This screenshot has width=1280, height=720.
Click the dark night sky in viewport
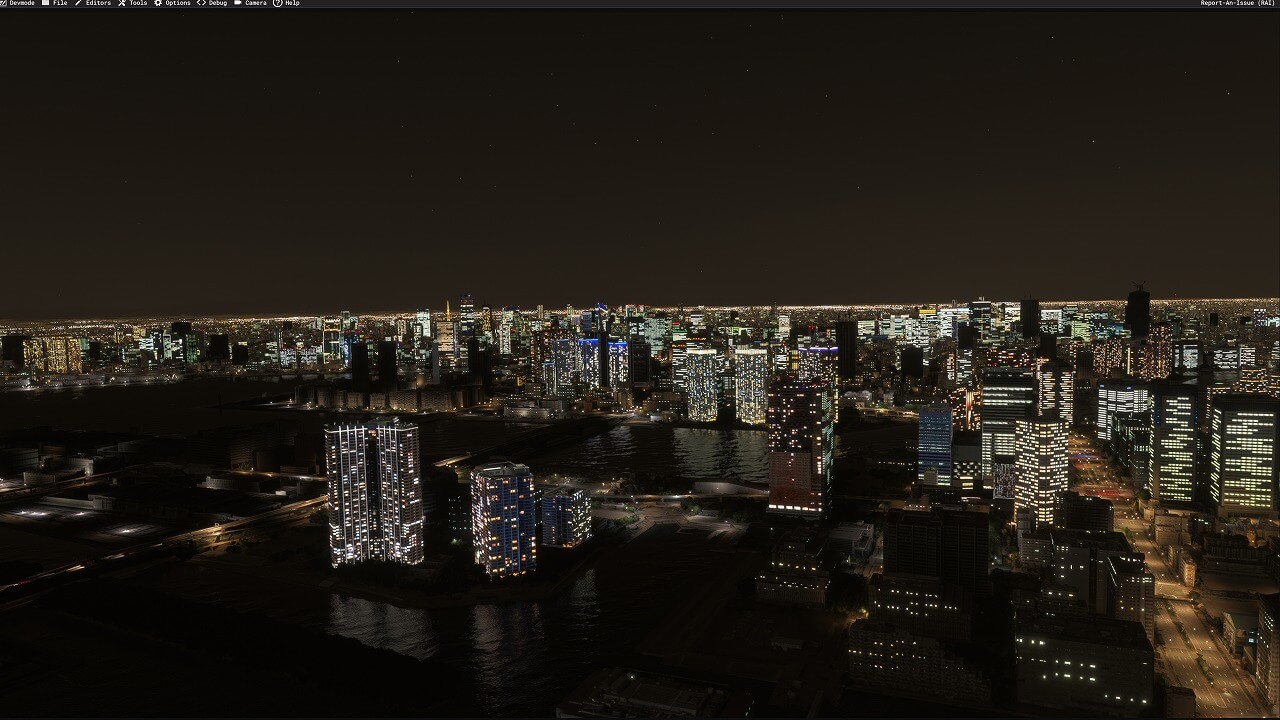point(640,150)
